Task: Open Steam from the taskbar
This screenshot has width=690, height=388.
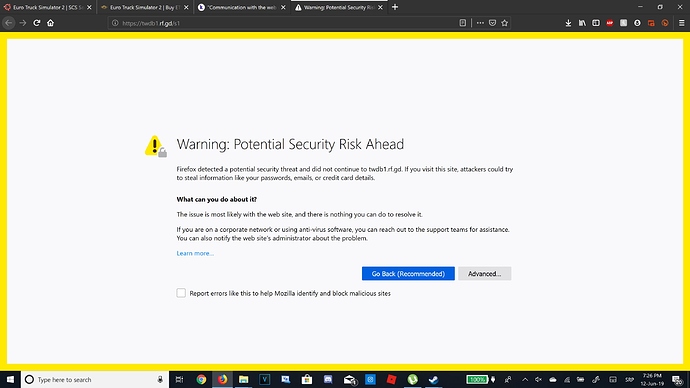Action: (433, 379)
